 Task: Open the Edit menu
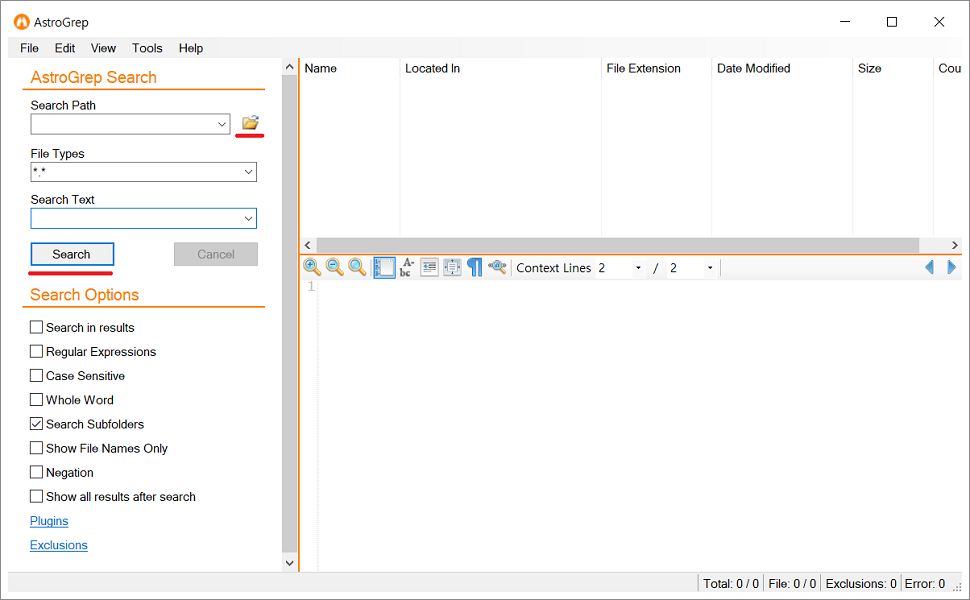point(65,48)
